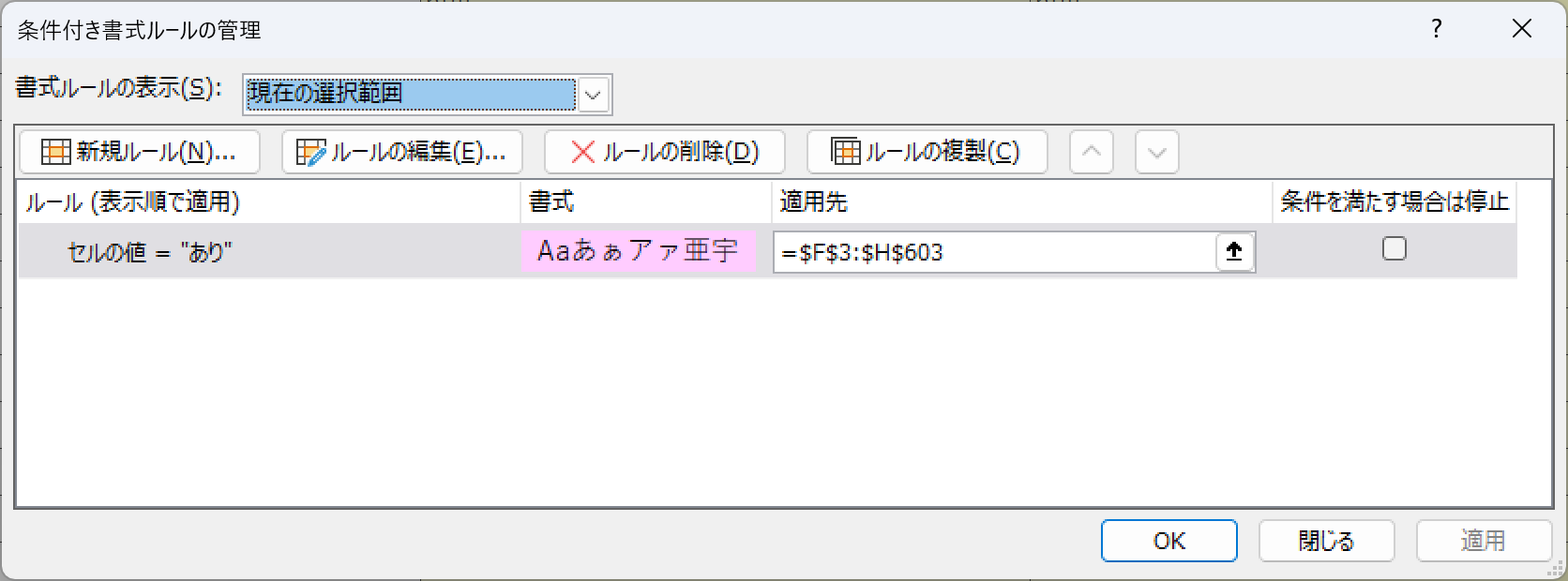Move the rule up with the up chevron

pos(1092,152)
